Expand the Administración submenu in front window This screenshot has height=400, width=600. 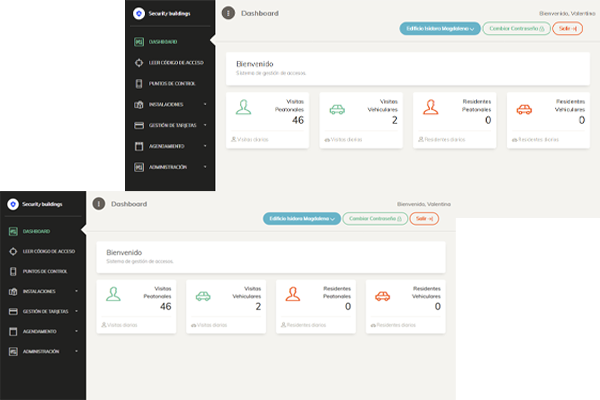78,351
